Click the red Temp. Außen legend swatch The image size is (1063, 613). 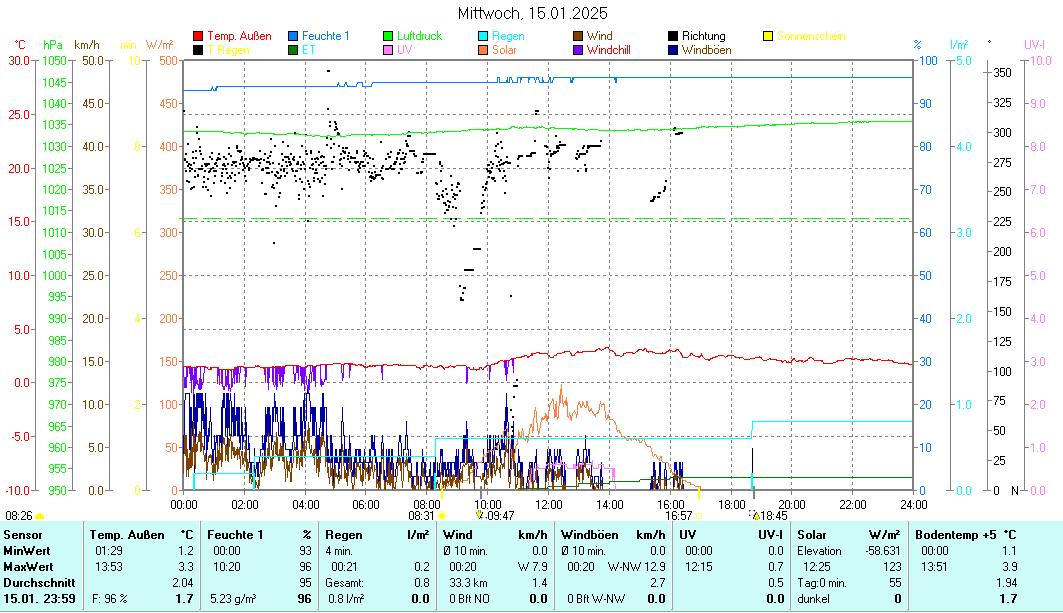pos(199,37)
